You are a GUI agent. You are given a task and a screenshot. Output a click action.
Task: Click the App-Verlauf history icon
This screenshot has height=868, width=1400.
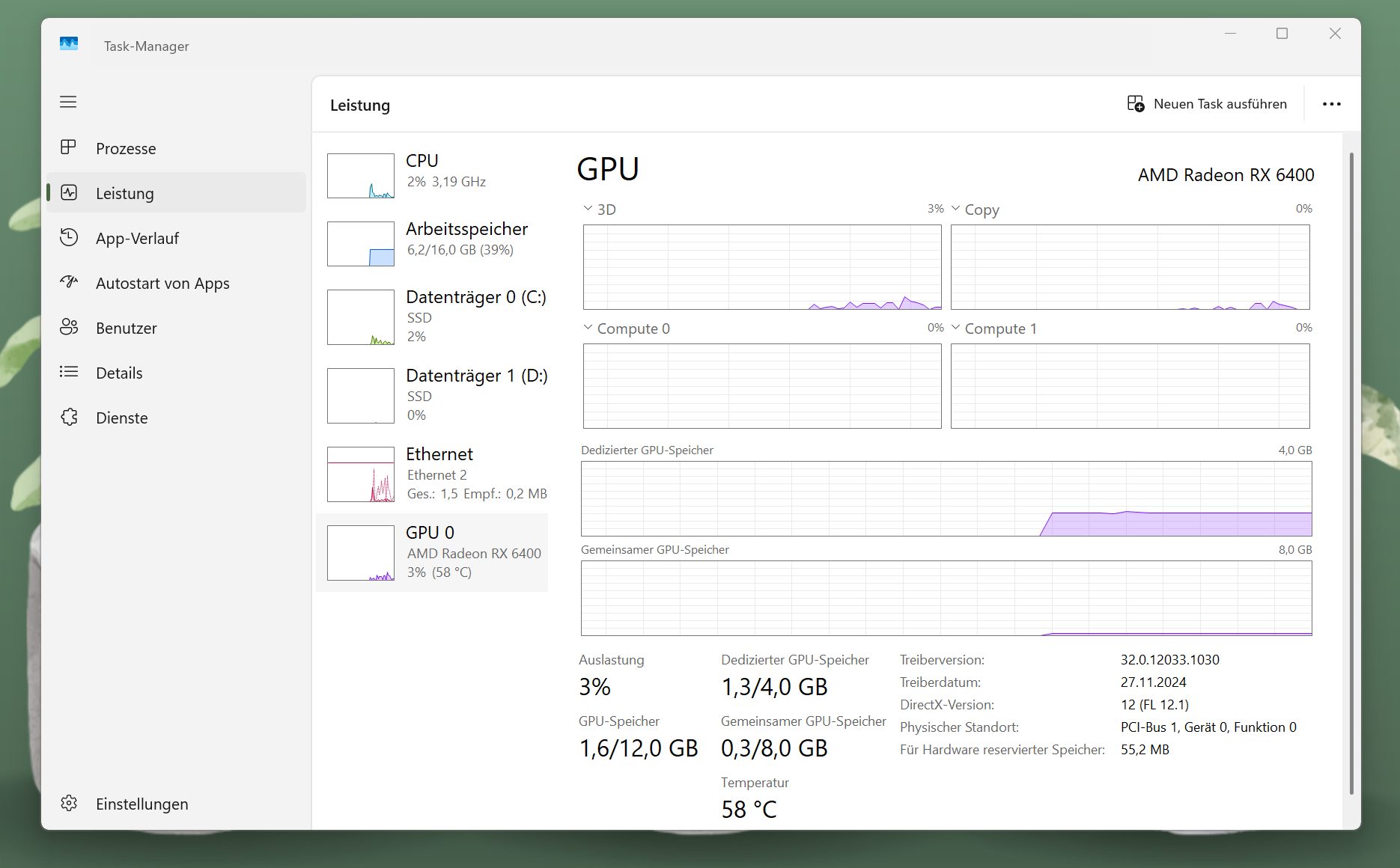click(68, 237)
